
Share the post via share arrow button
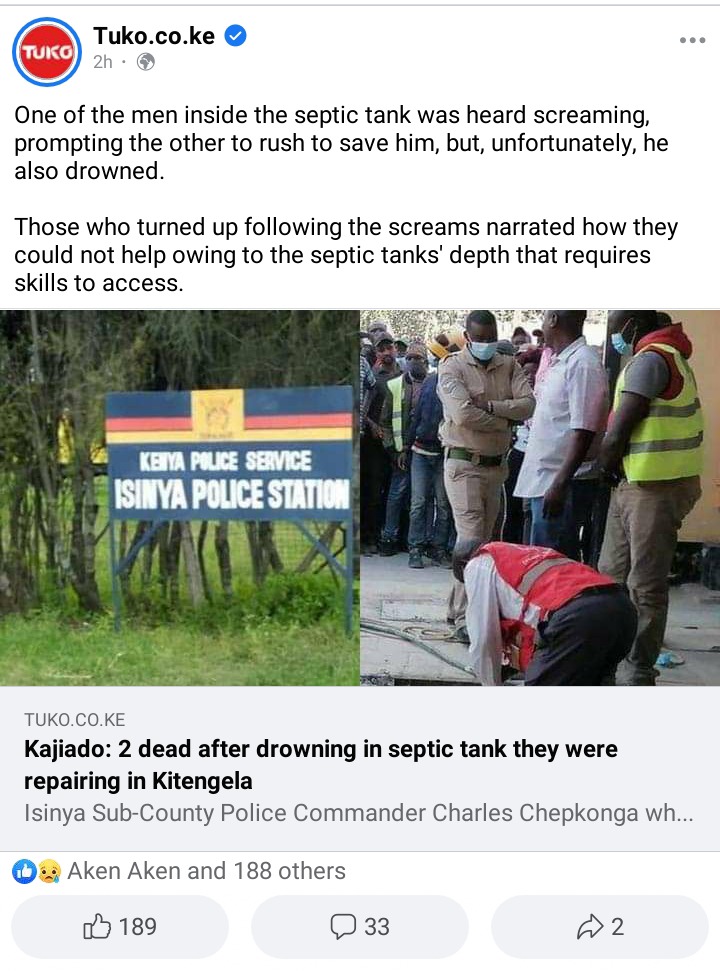[x=599, y=927]
